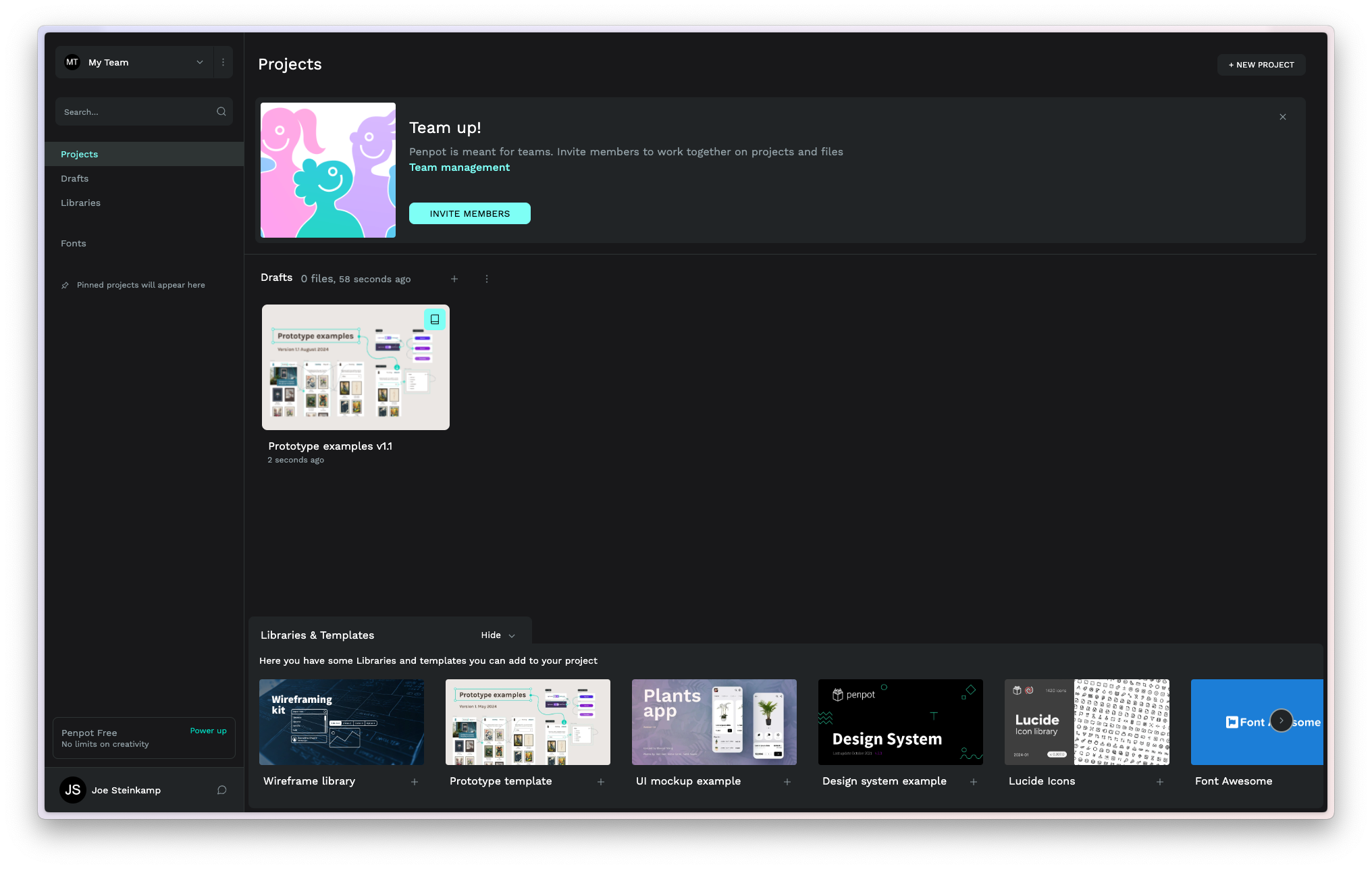Viewport: 1372px width, 869px height.
Task: Click the search magnifier icon
Action: coord(221,112)
